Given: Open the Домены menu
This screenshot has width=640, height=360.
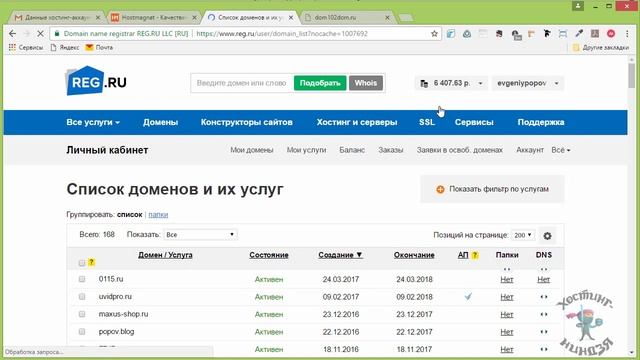Looking at the screenshot, I should [160, 122].
